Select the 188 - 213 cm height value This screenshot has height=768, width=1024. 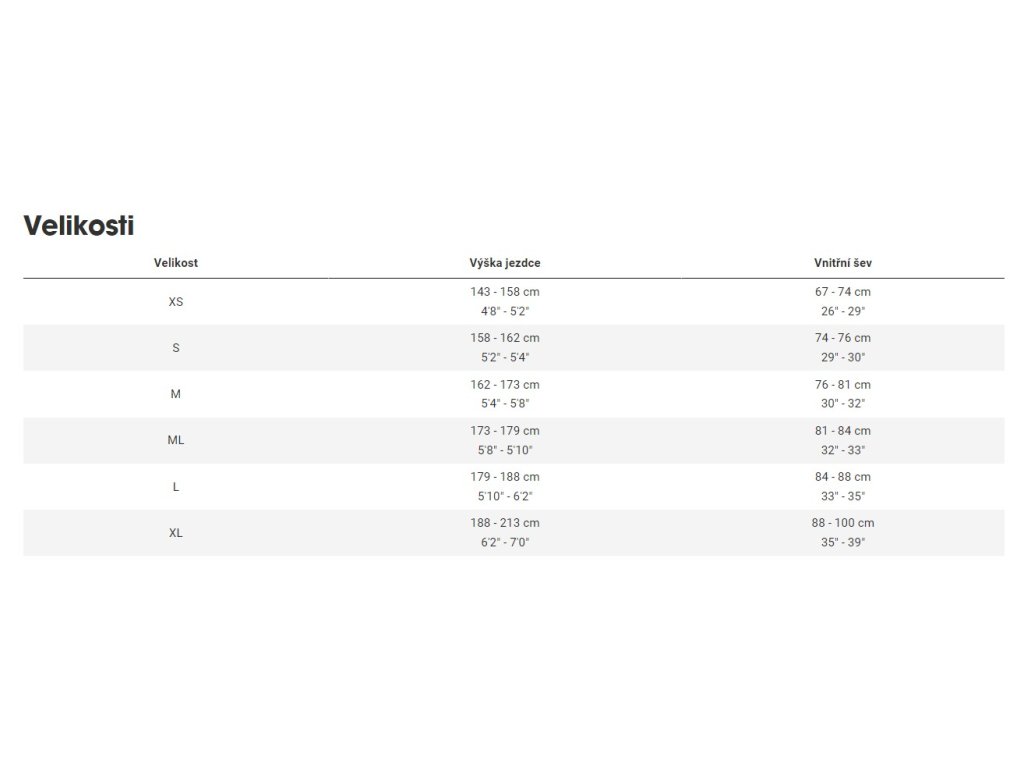pyautogui.click(x=505, y=523)
